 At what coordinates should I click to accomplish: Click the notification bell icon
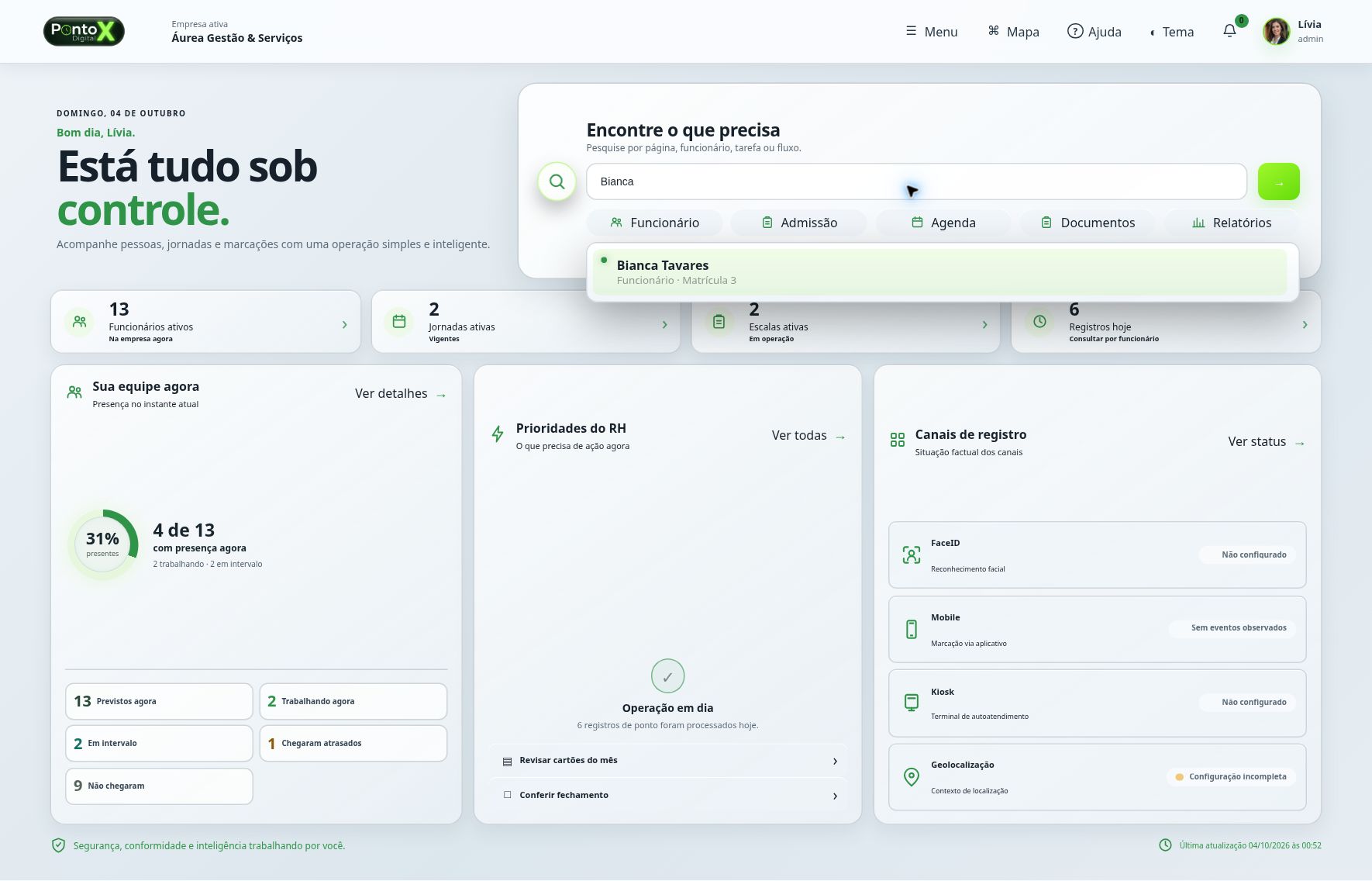pos(1229,31)
